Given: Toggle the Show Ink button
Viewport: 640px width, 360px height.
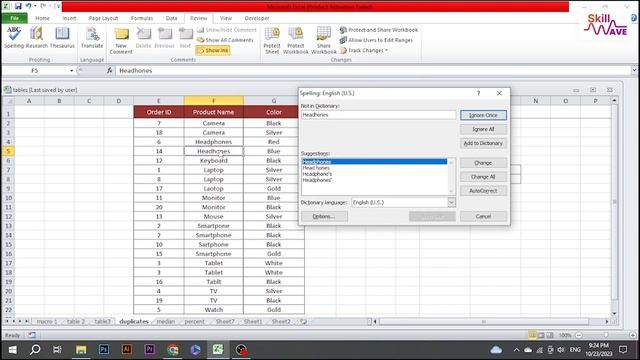Looking at the screenshot, I should (x=213, y=50).
